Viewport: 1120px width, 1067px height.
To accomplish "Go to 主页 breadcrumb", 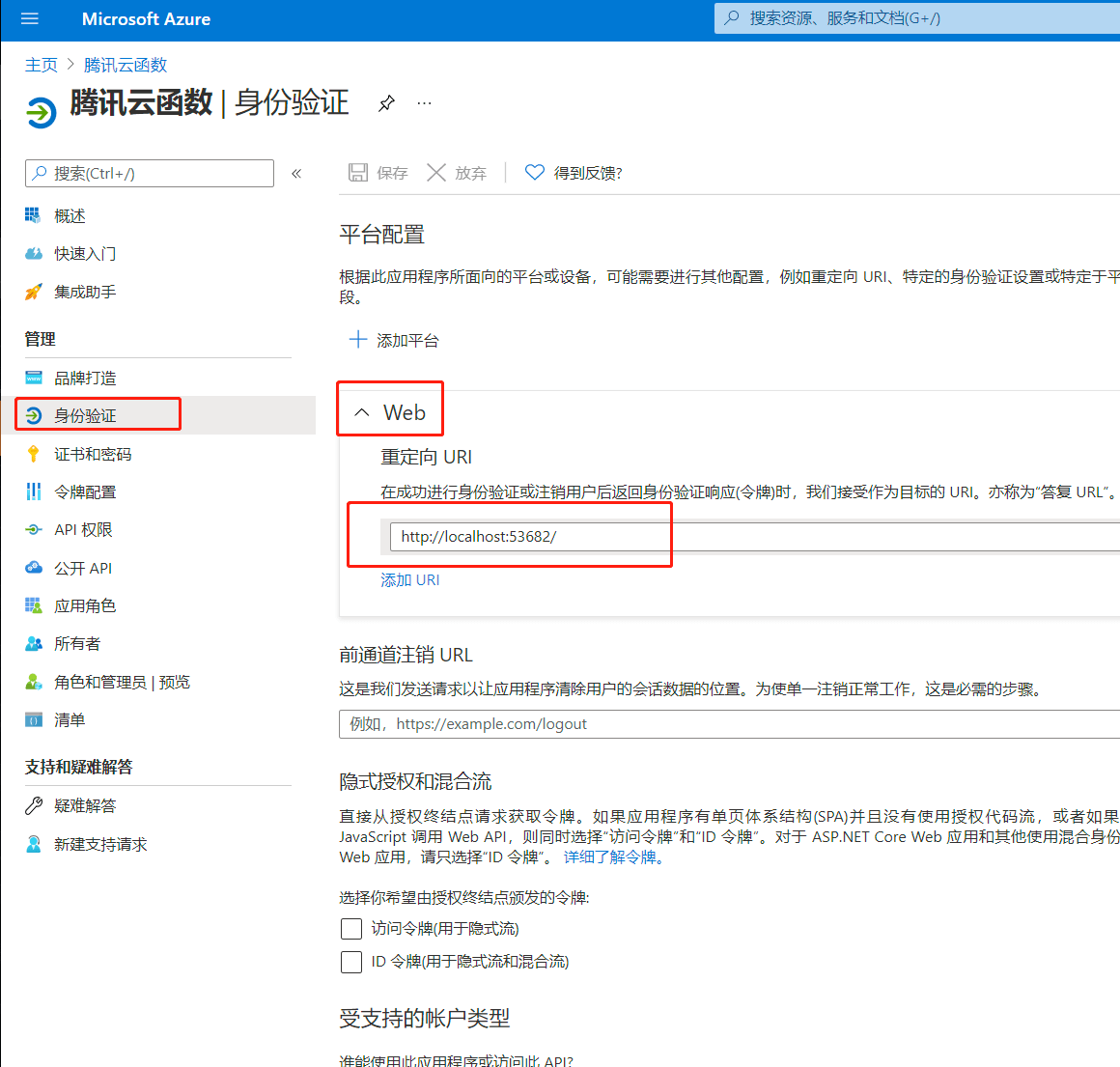I will click(41, 65).
